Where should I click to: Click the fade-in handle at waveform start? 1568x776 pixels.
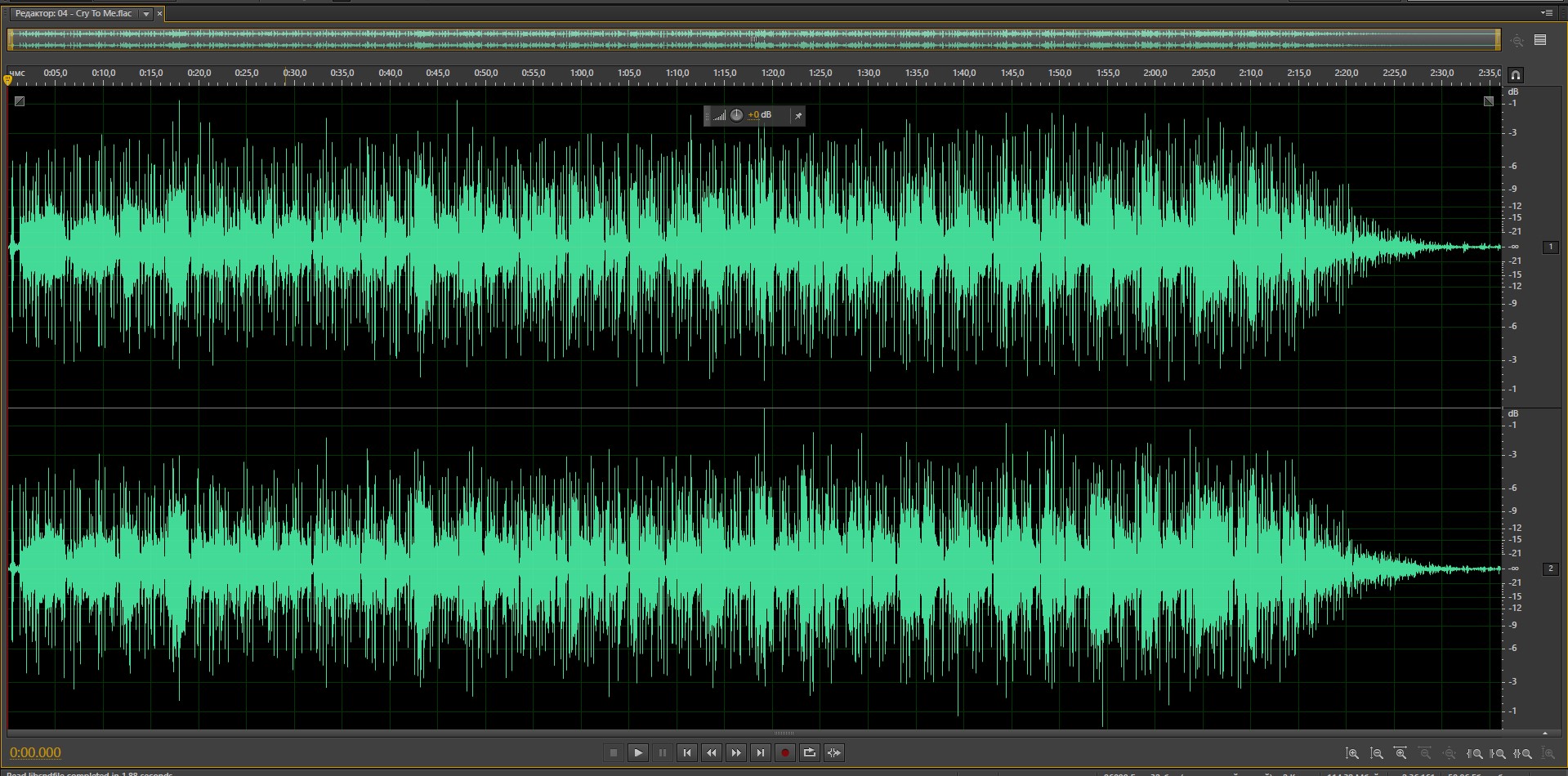click(20, 101)
